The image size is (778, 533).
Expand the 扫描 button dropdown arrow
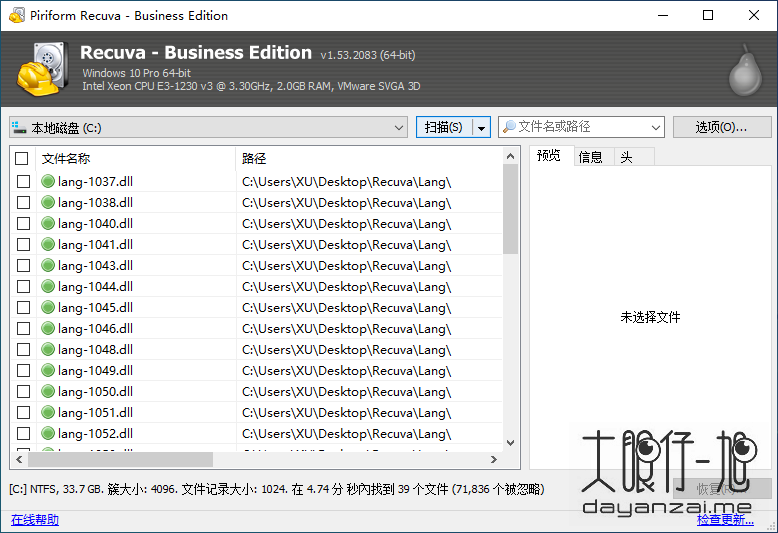tap(481, 128)
